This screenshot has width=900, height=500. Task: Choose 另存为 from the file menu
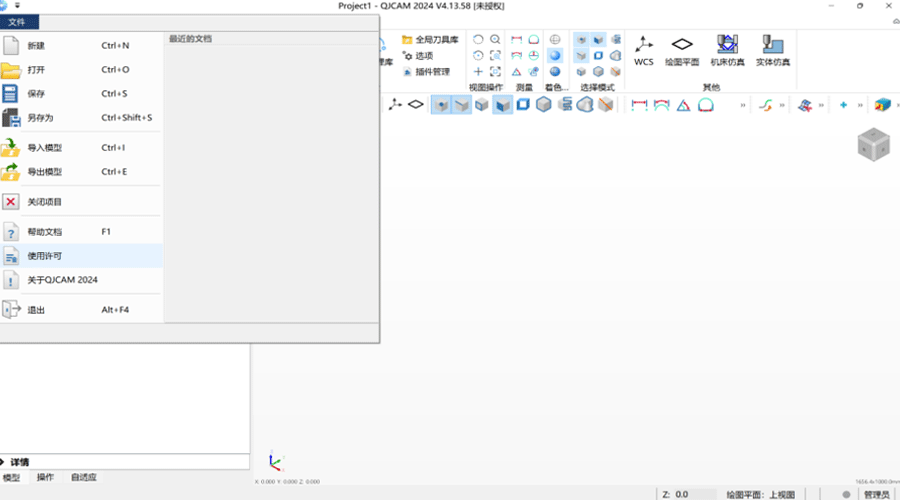point(40,118)
